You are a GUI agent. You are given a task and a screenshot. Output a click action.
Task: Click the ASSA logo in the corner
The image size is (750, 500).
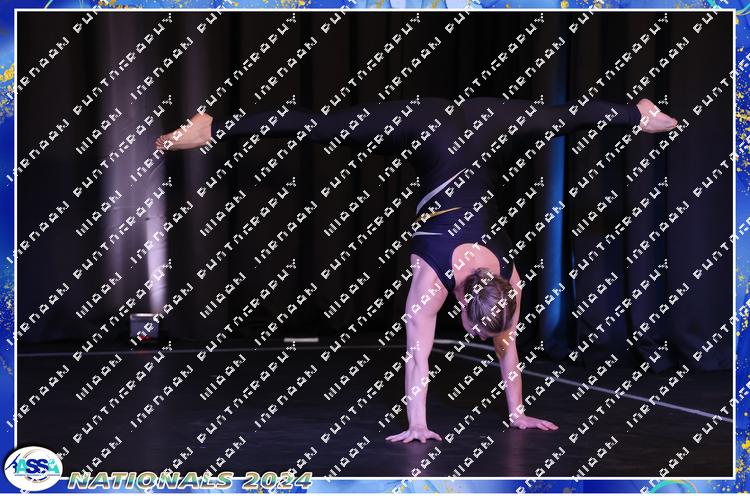pos(32,467)
